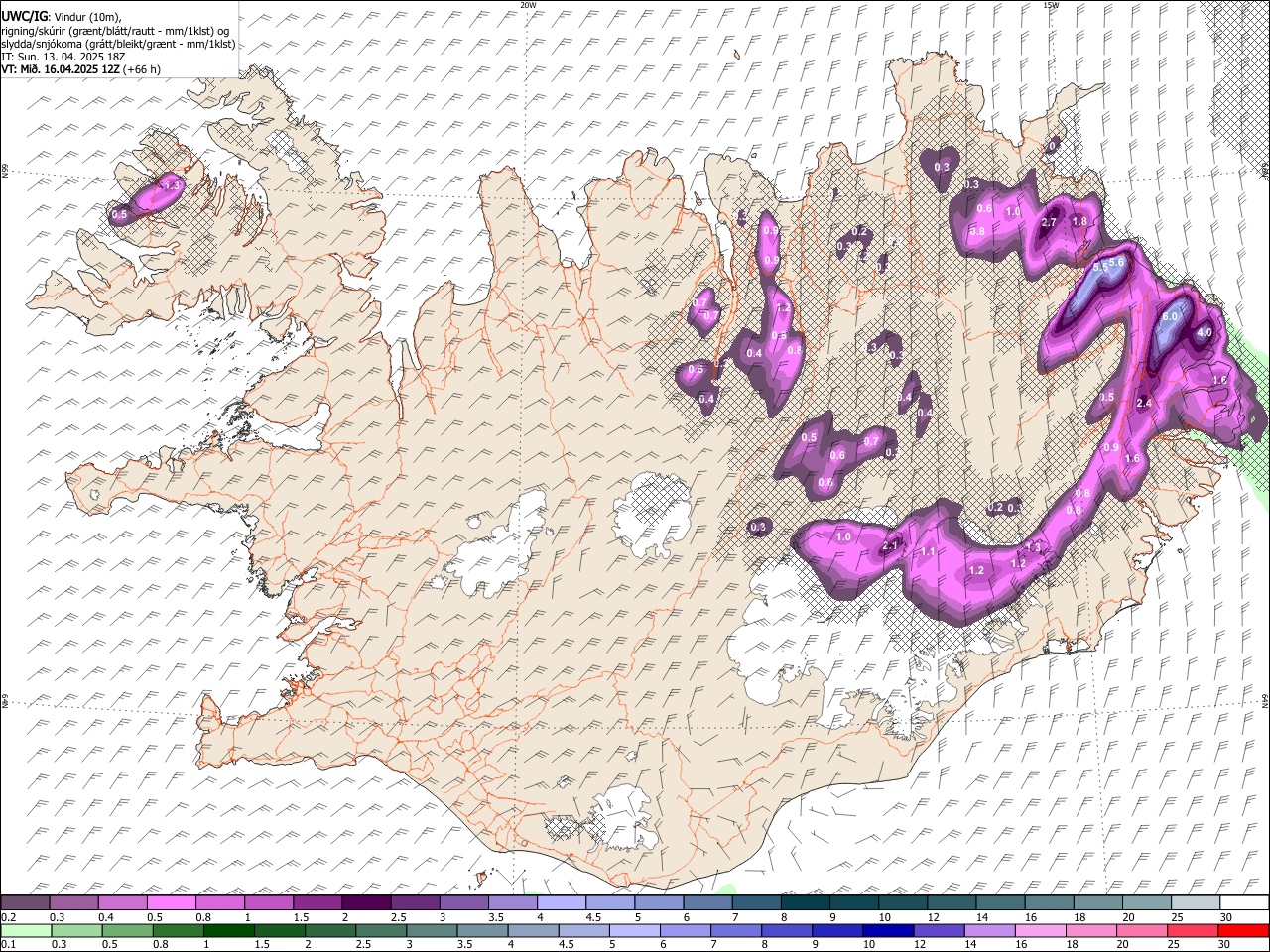Viewport: 1270px width, 952px height.
Task: Select bottom-row swatch between 18 and 20
Action: point(1091,930)
